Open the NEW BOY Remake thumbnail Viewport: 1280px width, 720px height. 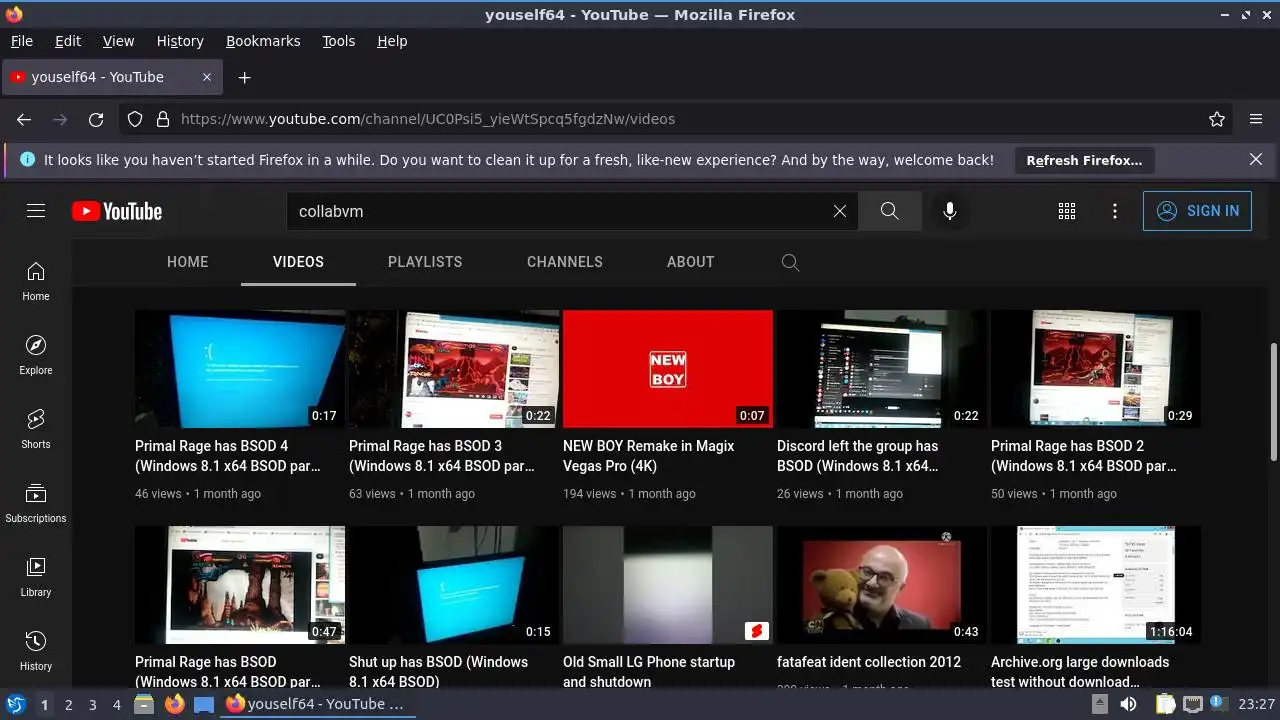668,369
